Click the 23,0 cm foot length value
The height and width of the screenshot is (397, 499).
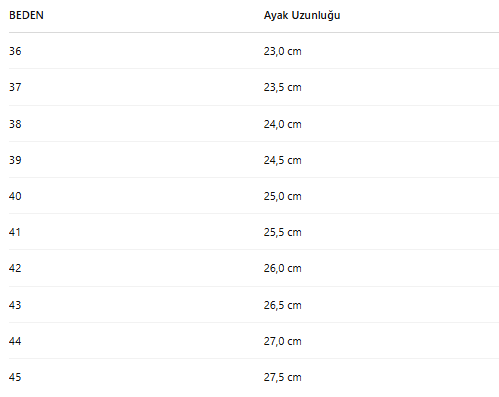tap(283, 51)
